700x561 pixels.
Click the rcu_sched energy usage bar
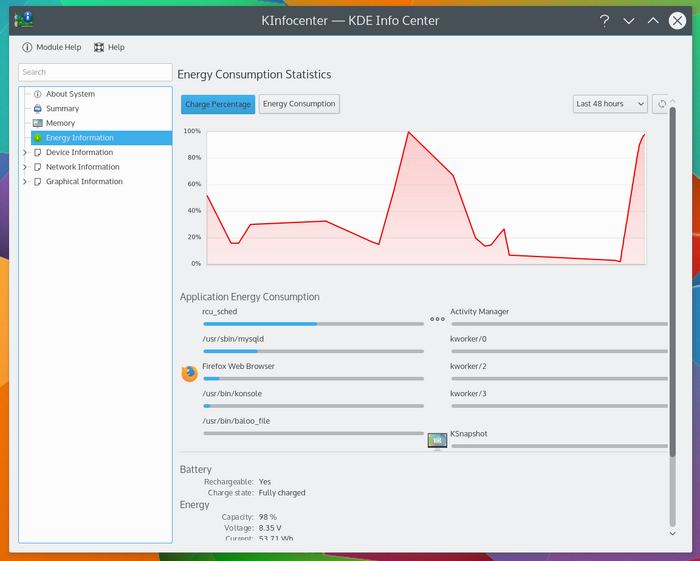pos(313,324)
